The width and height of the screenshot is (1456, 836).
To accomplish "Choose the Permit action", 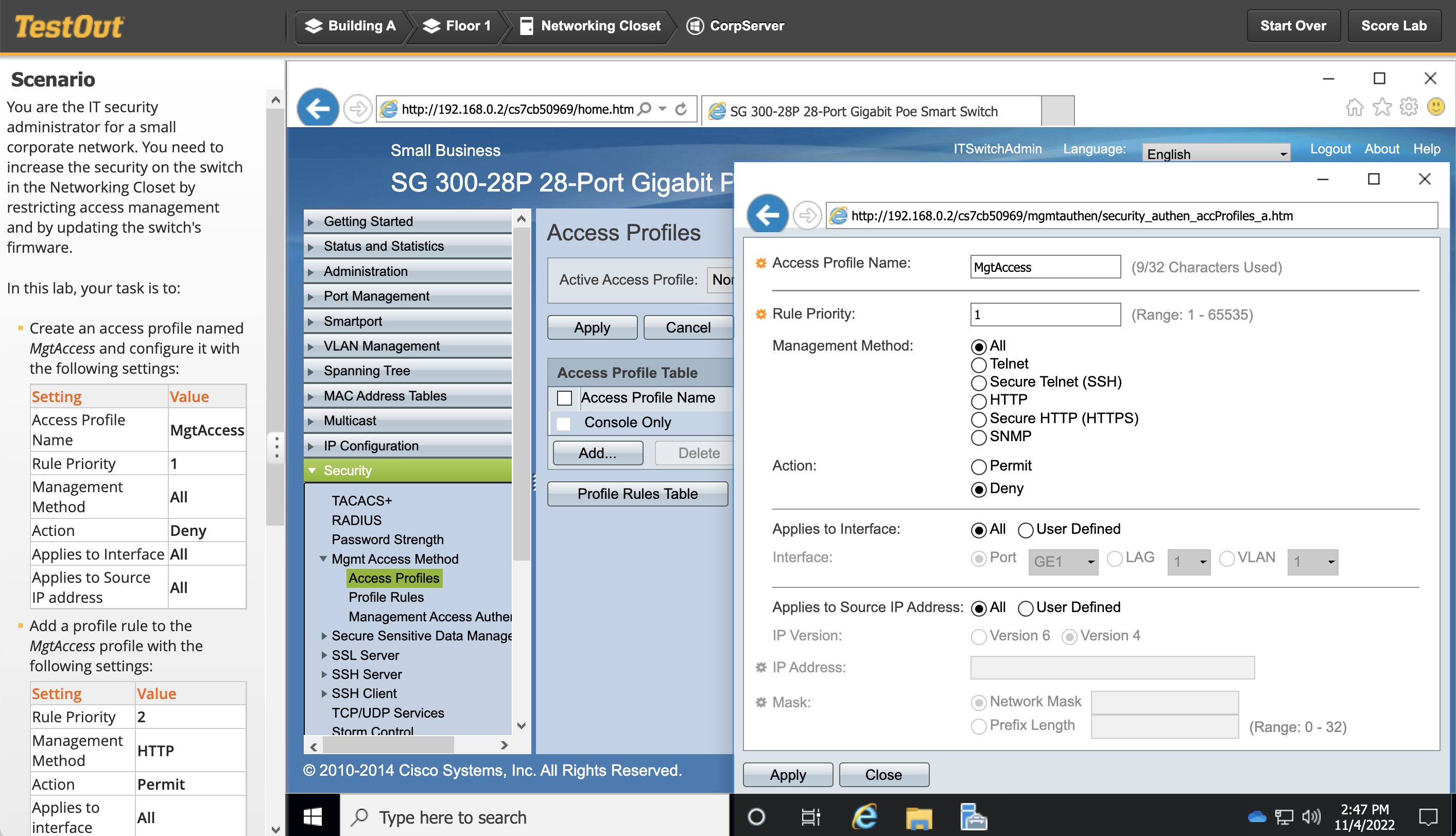I will (x=978, y=466).
